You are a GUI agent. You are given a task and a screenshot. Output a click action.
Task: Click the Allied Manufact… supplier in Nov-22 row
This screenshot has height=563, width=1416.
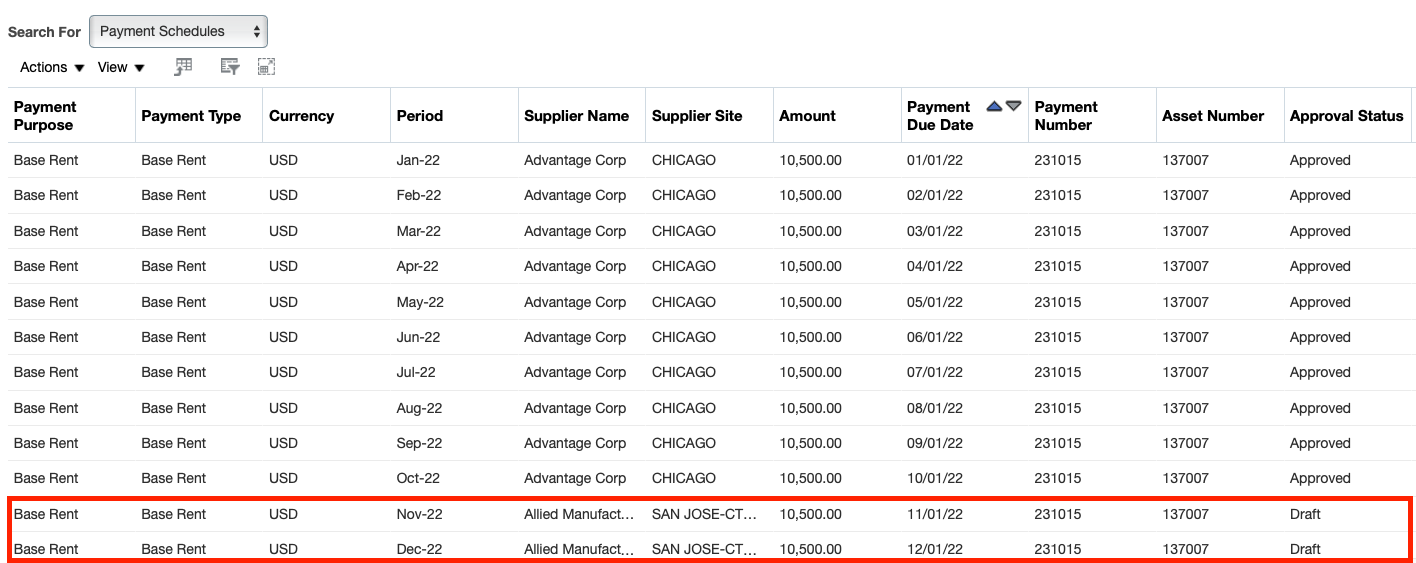(x=578, y=514)
